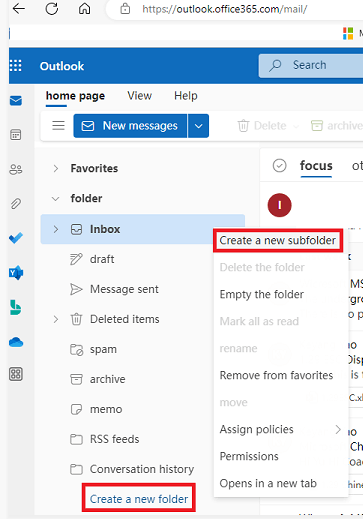
Task: Toggle the hamburger navigation pane button
Action: pos(58,126)
